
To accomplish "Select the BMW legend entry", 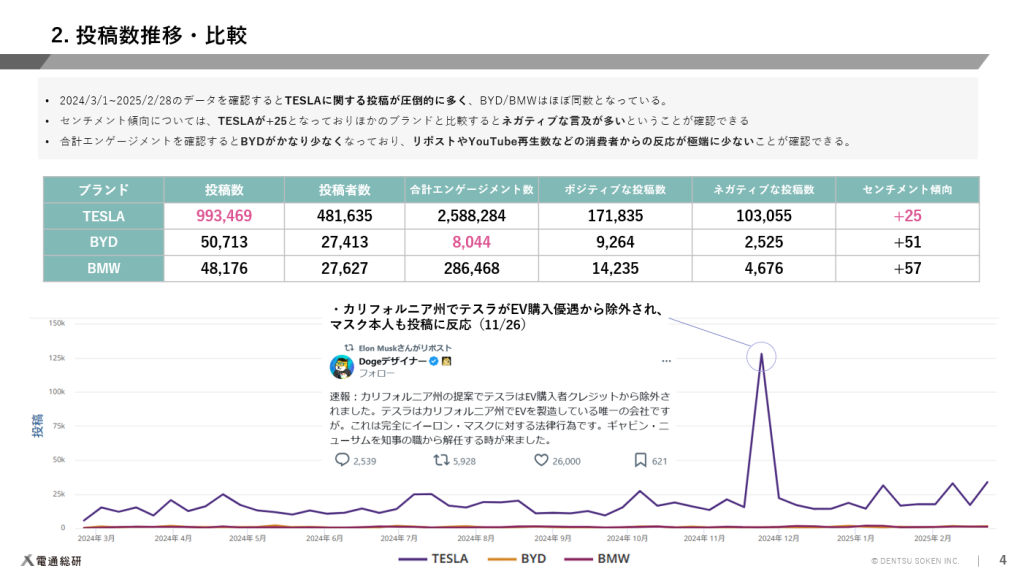I will tap(597, 558).
